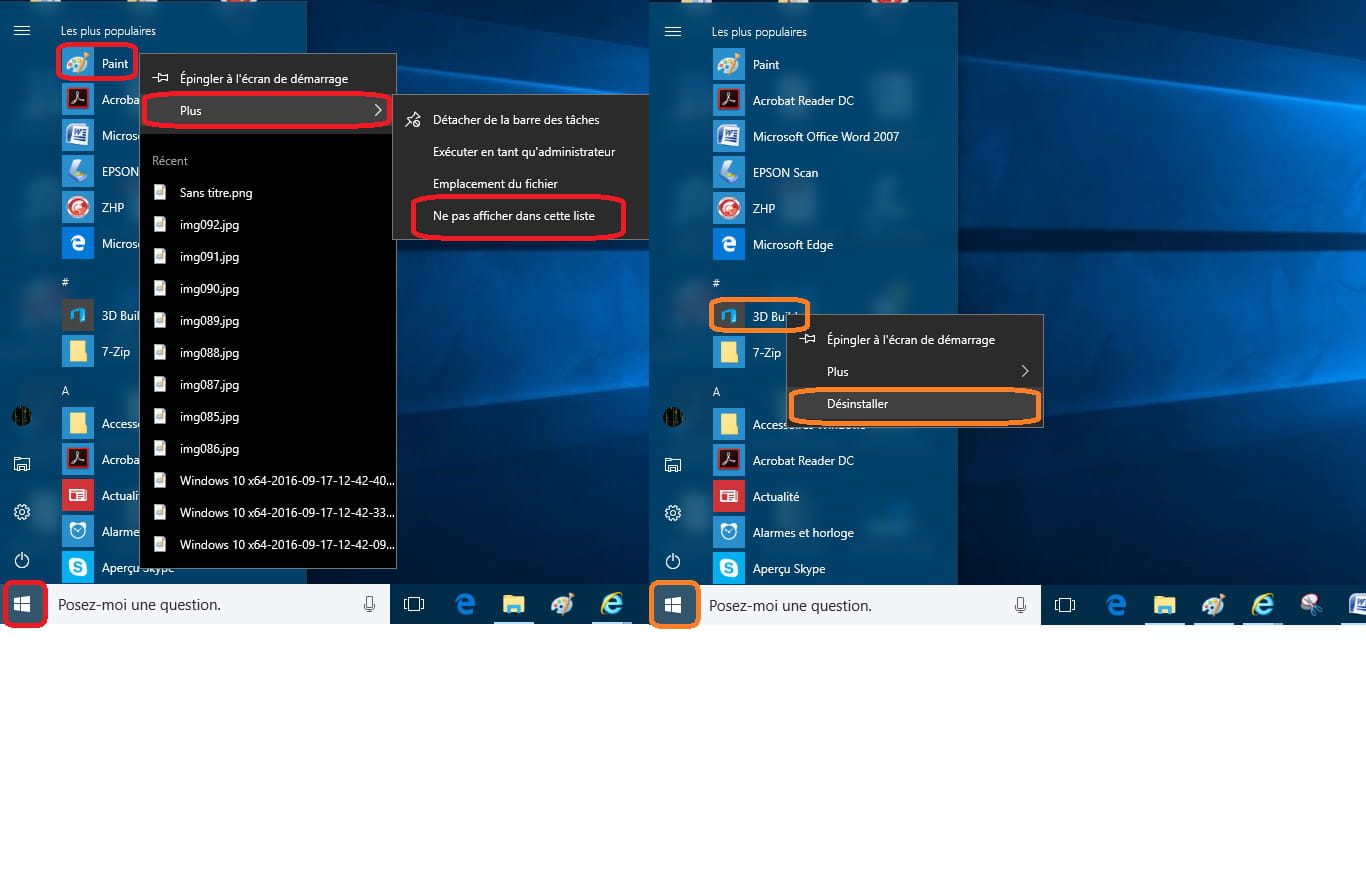Click microphone icon in right taskbar search box
This screenshot has width=1366, height=892.
point(1021,605)
